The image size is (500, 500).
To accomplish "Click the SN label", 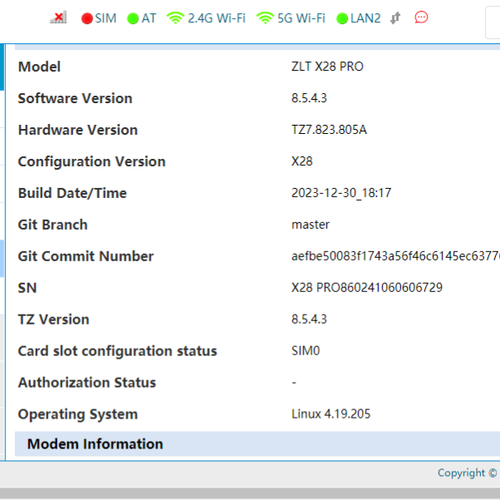I will point(27,288).
